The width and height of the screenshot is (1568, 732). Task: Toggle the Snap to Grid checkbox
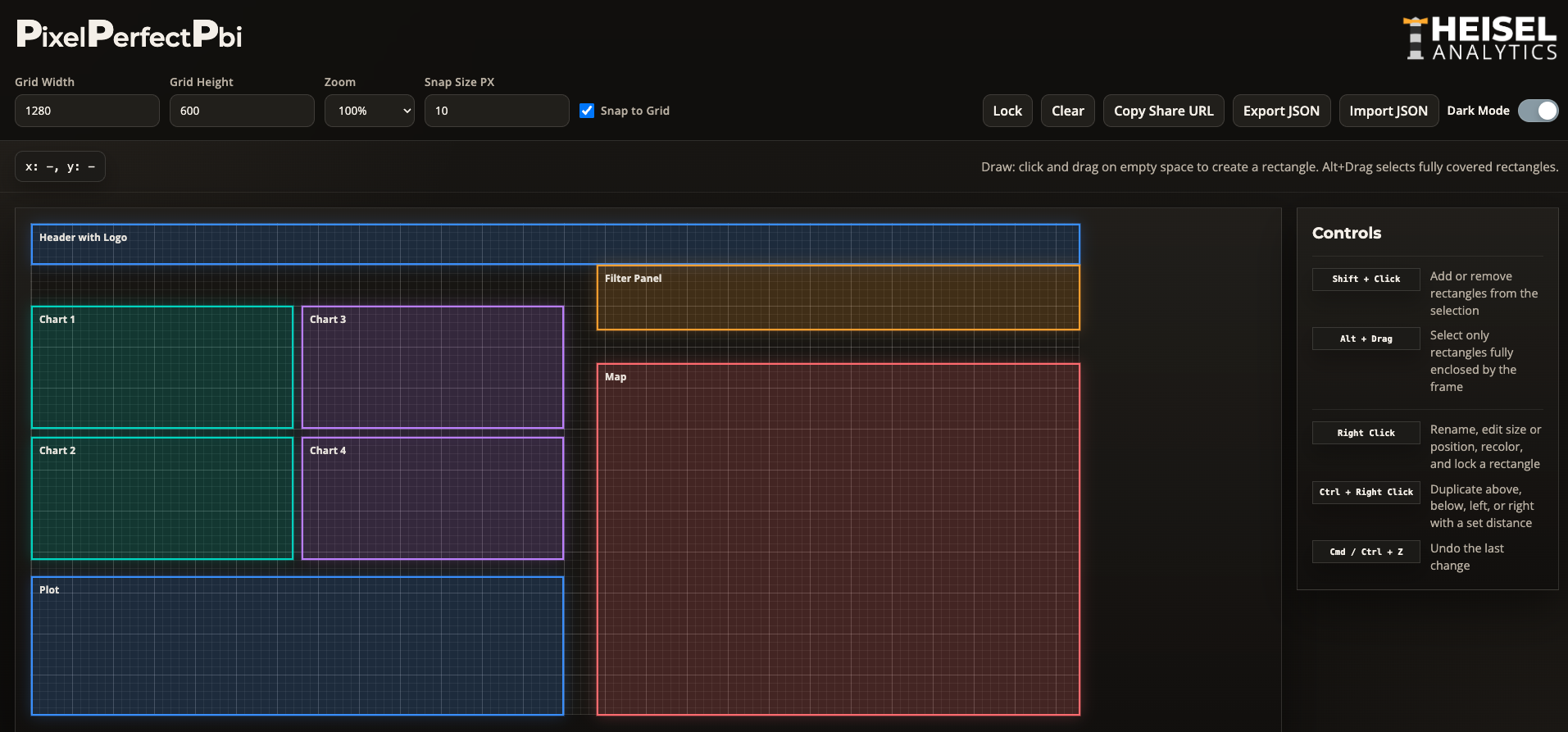pyautogui.click(x=587, y=111)
